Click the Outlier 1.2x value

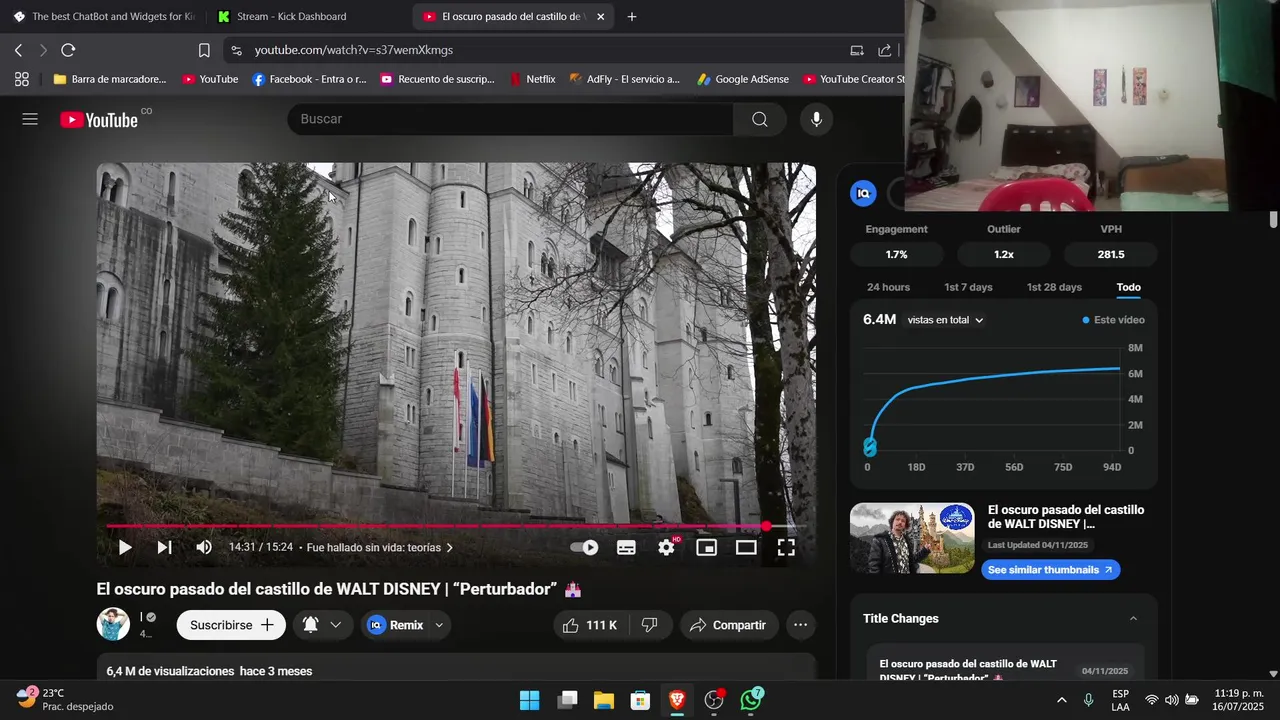point(1004,255)
